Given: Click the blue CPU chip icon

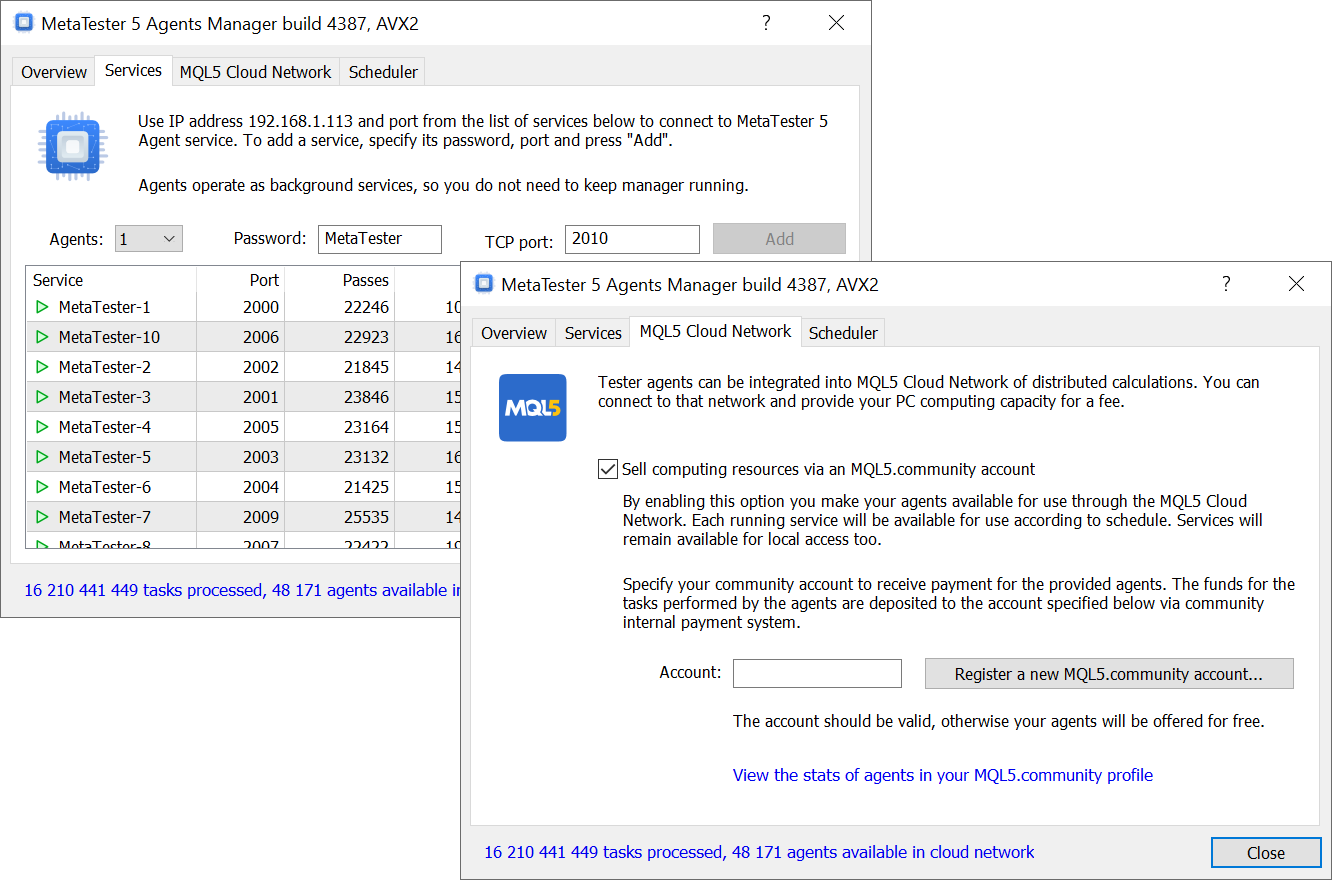Looking at the screenshot, I should pos(71,147).
